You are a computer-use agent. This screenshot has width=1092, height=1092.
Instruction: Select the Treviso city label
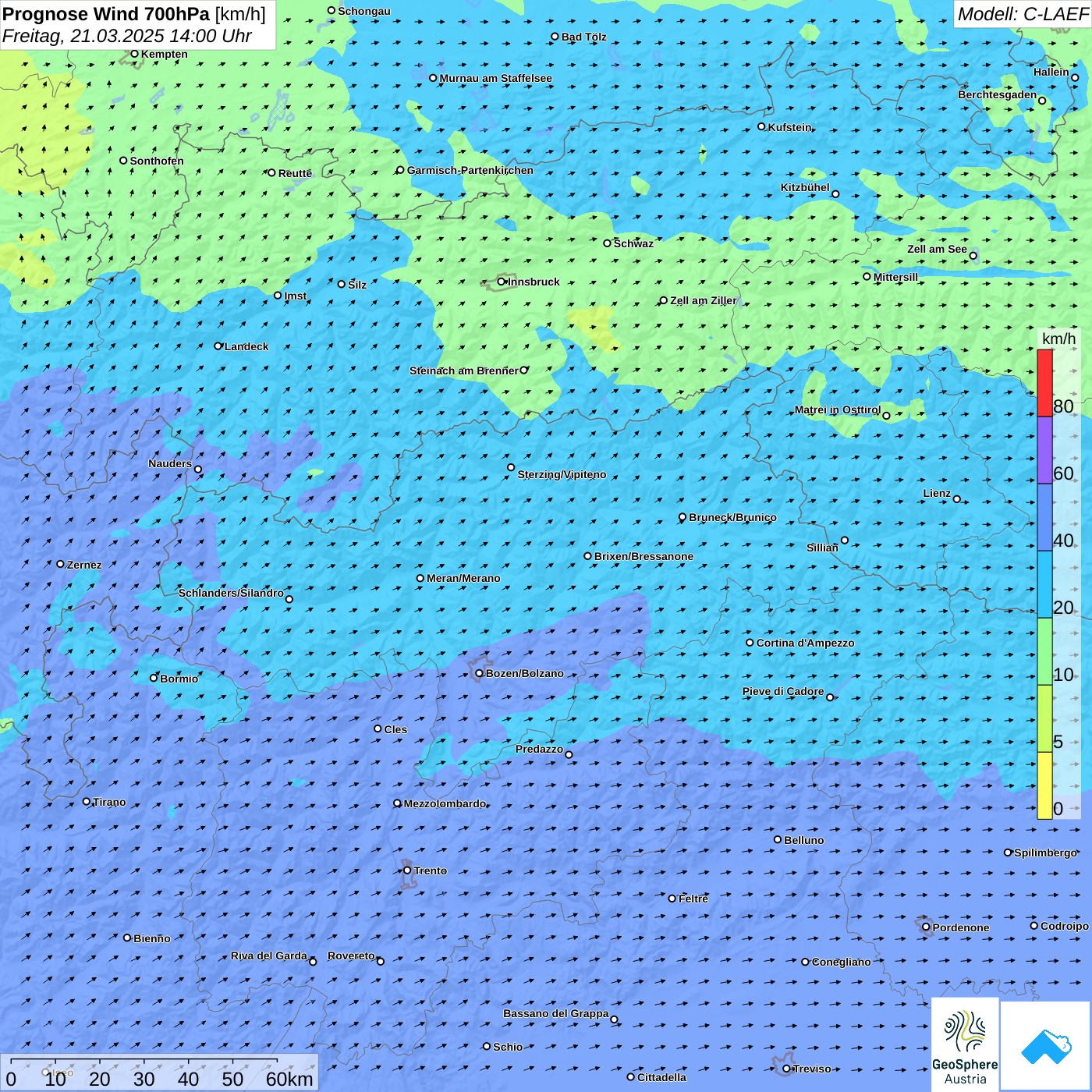tap(811, 1069)
